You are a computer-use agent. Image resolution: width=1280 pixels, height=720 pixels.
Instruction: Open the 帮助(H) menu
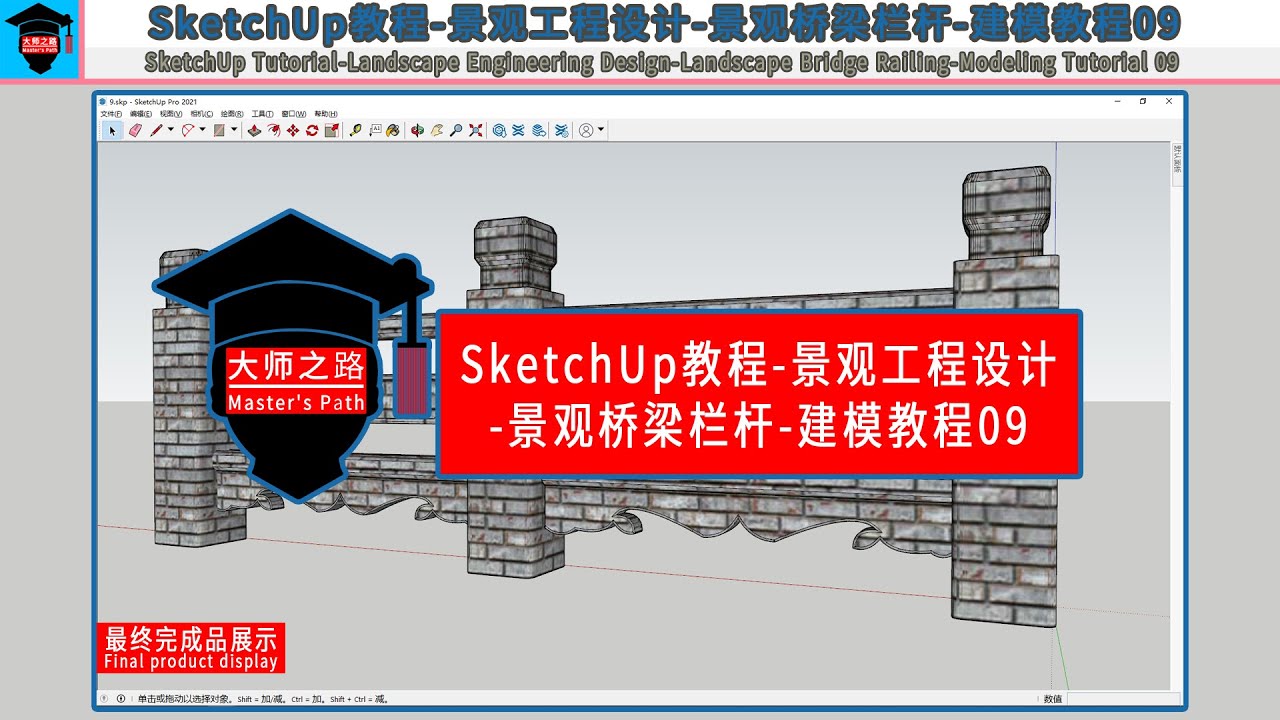coord(326,114)
